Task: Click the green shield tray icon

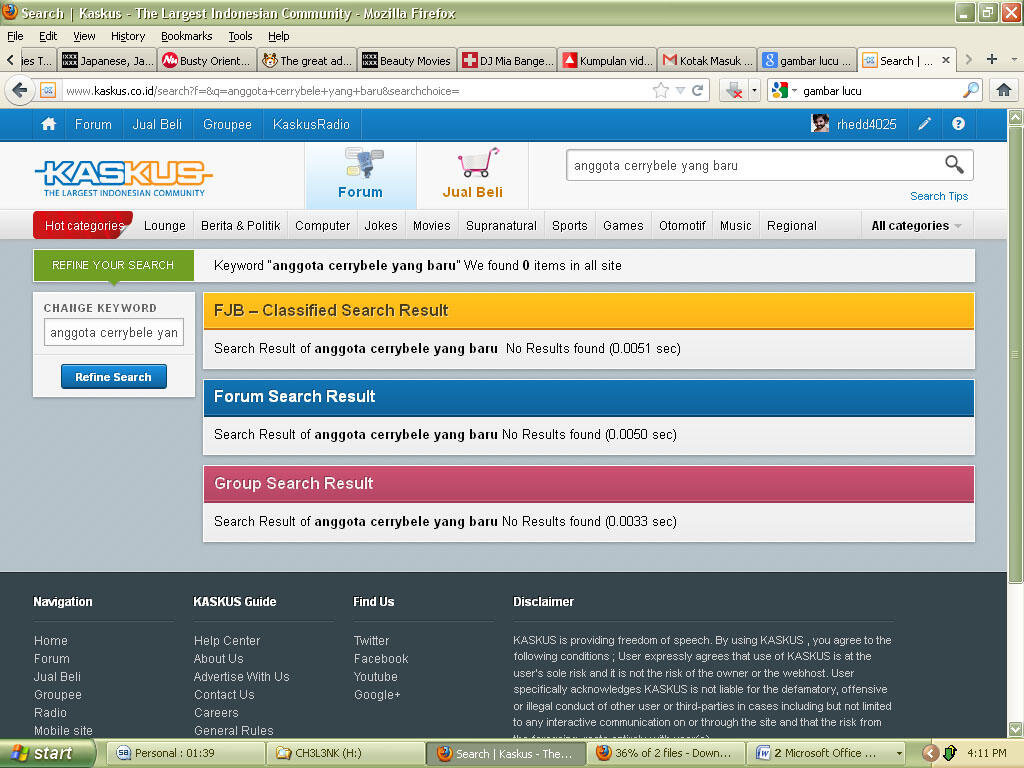Action: (950, 754)
